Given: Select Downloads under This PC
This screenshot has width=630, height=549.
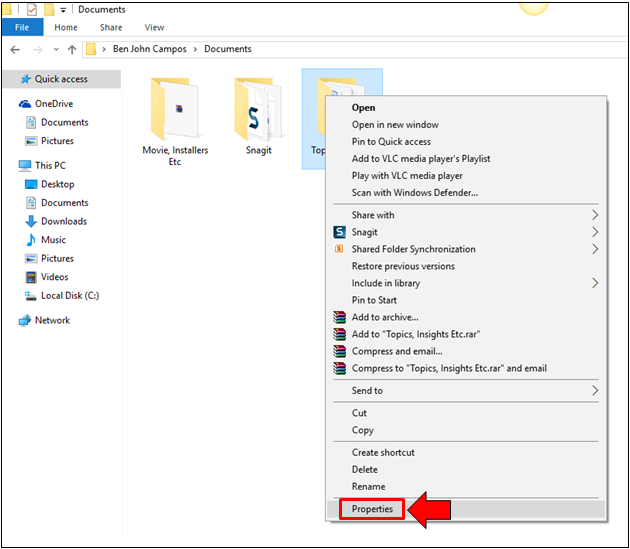Looking at the screenshot, I should pyautogui.click(x=63, y=221).
